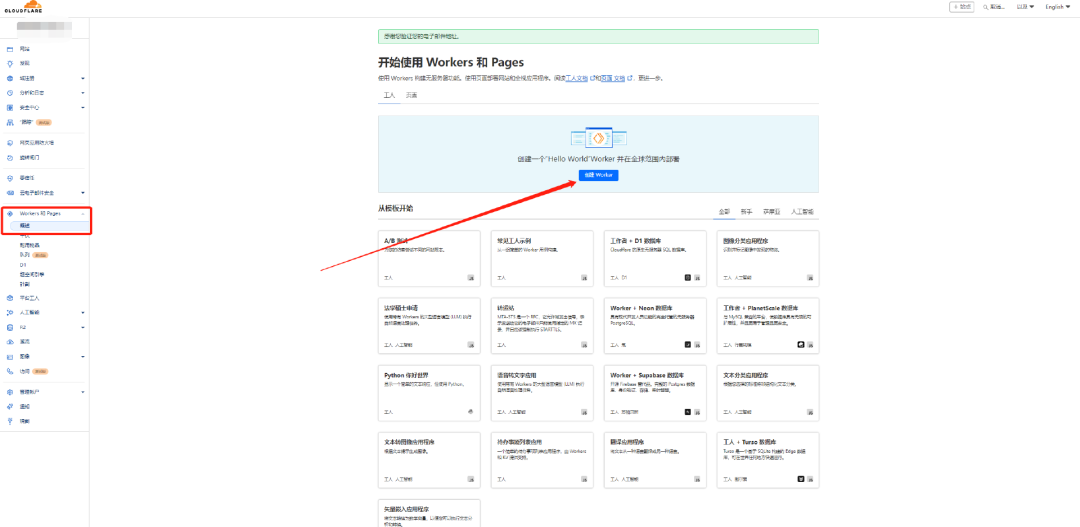This screenshot has width=1080, height=527.
Task: Click the PlanetScale icon on its template card
Action: [x=800, y=344]
